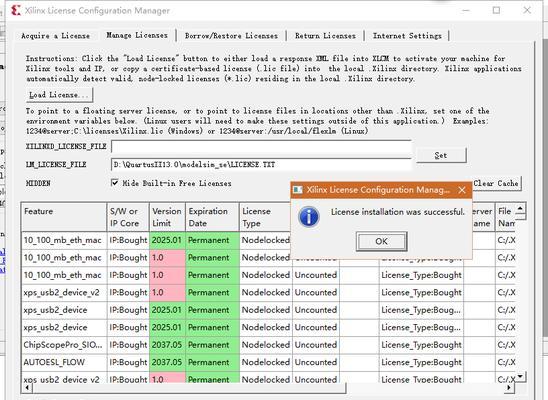Click into the XILINXD_LICENSE_FILE input field

click(x=261, y=146)
